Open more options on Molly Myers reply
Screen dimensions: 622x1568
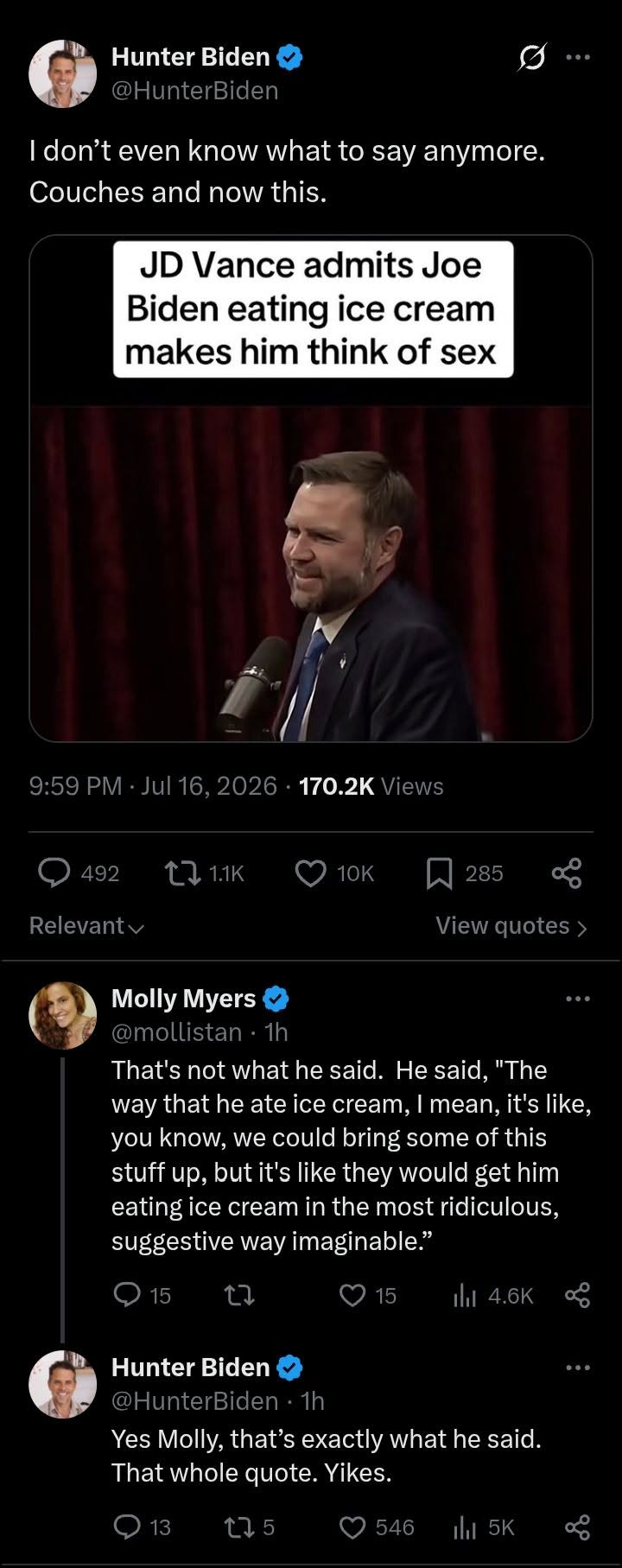578,999
